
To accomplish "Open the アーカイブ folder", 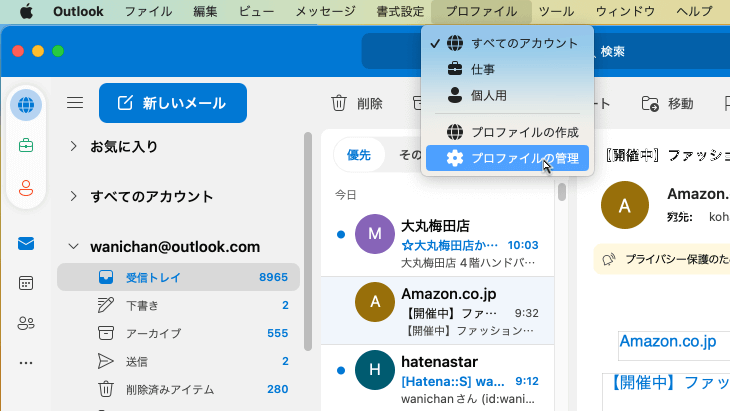I will tap(178, 333).
